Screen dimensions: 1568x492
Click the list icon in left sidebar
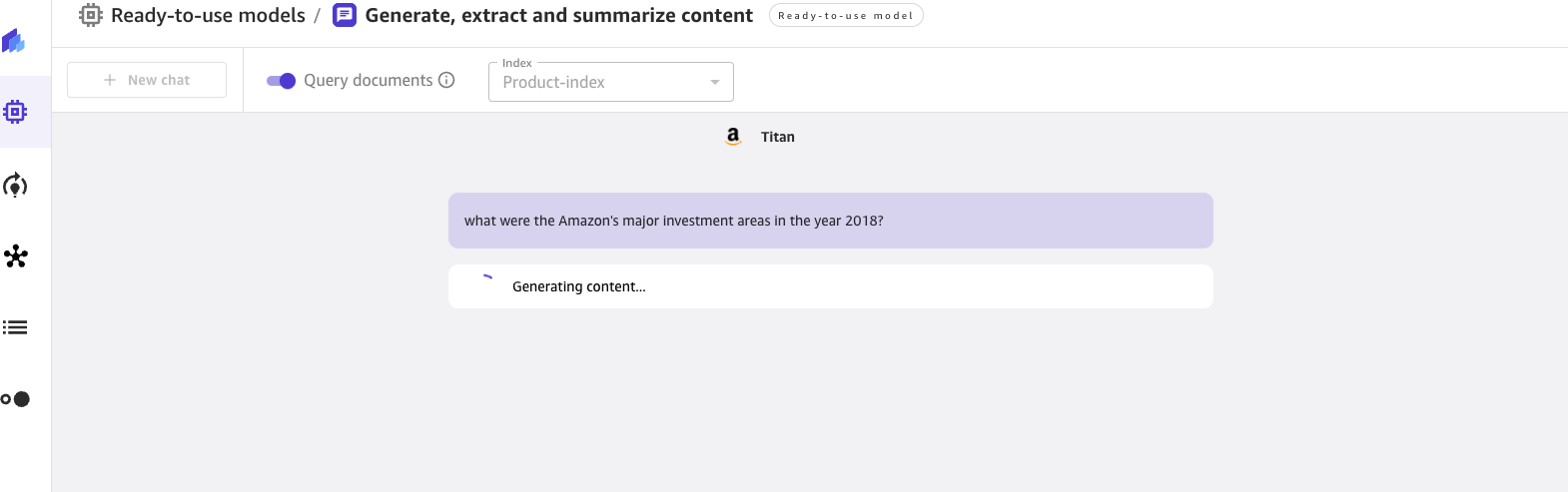point(15,327)
